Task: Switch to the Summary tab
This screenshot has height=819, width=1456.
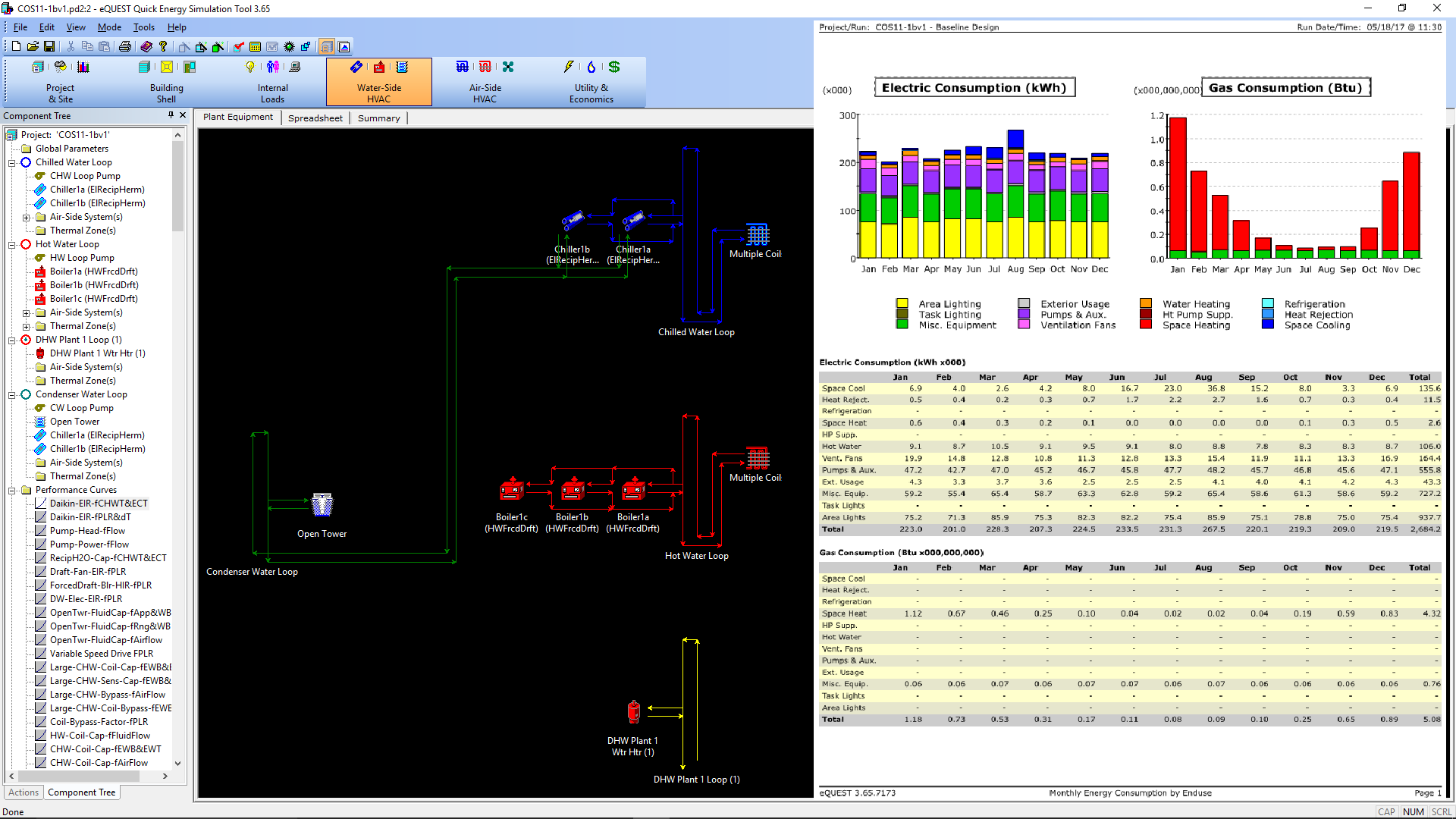Action: [x=379, y=118]
